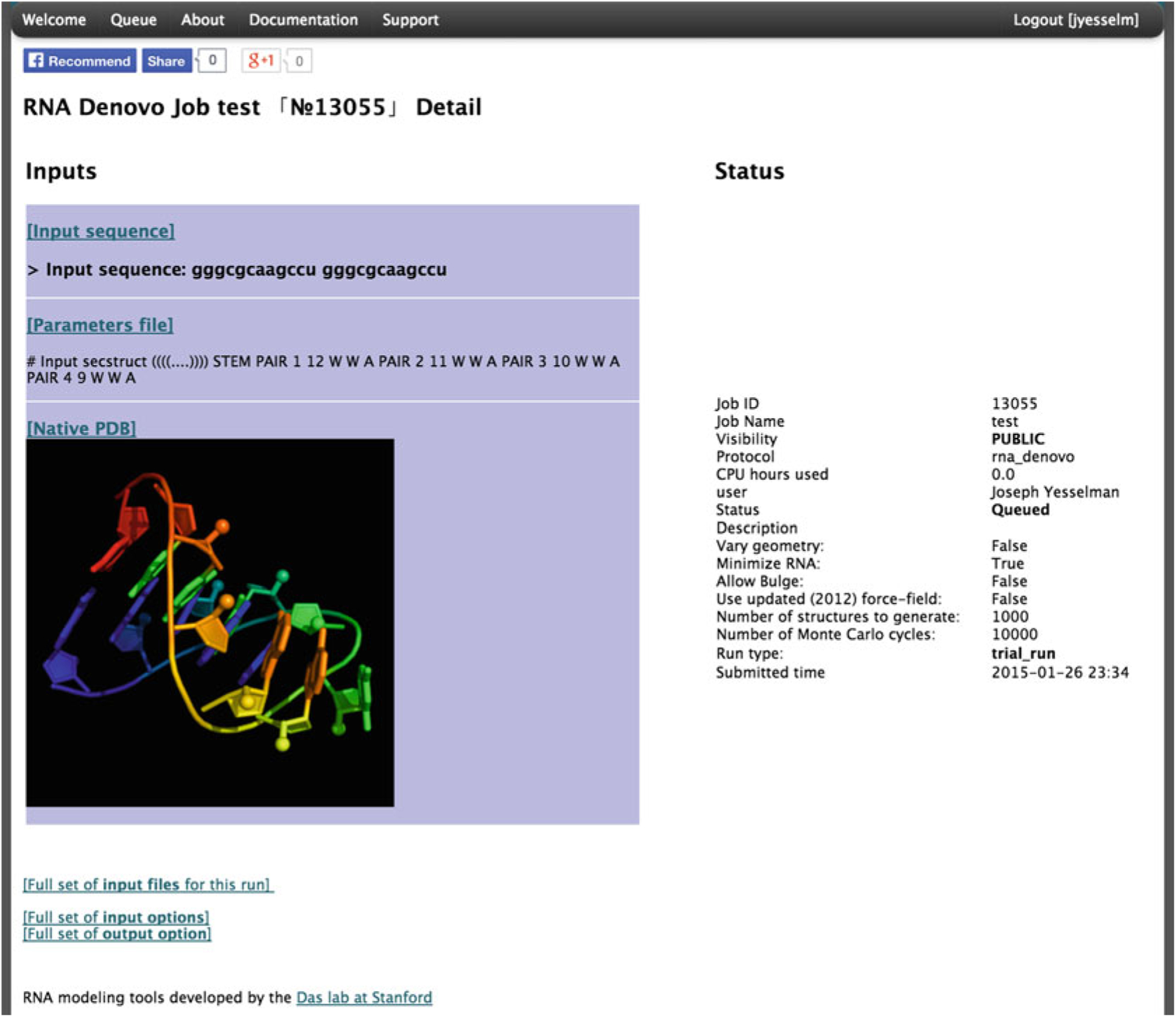1176x1017 pixels.
Task: Click the Minimize RNA value True
Action: [1008, 563]
